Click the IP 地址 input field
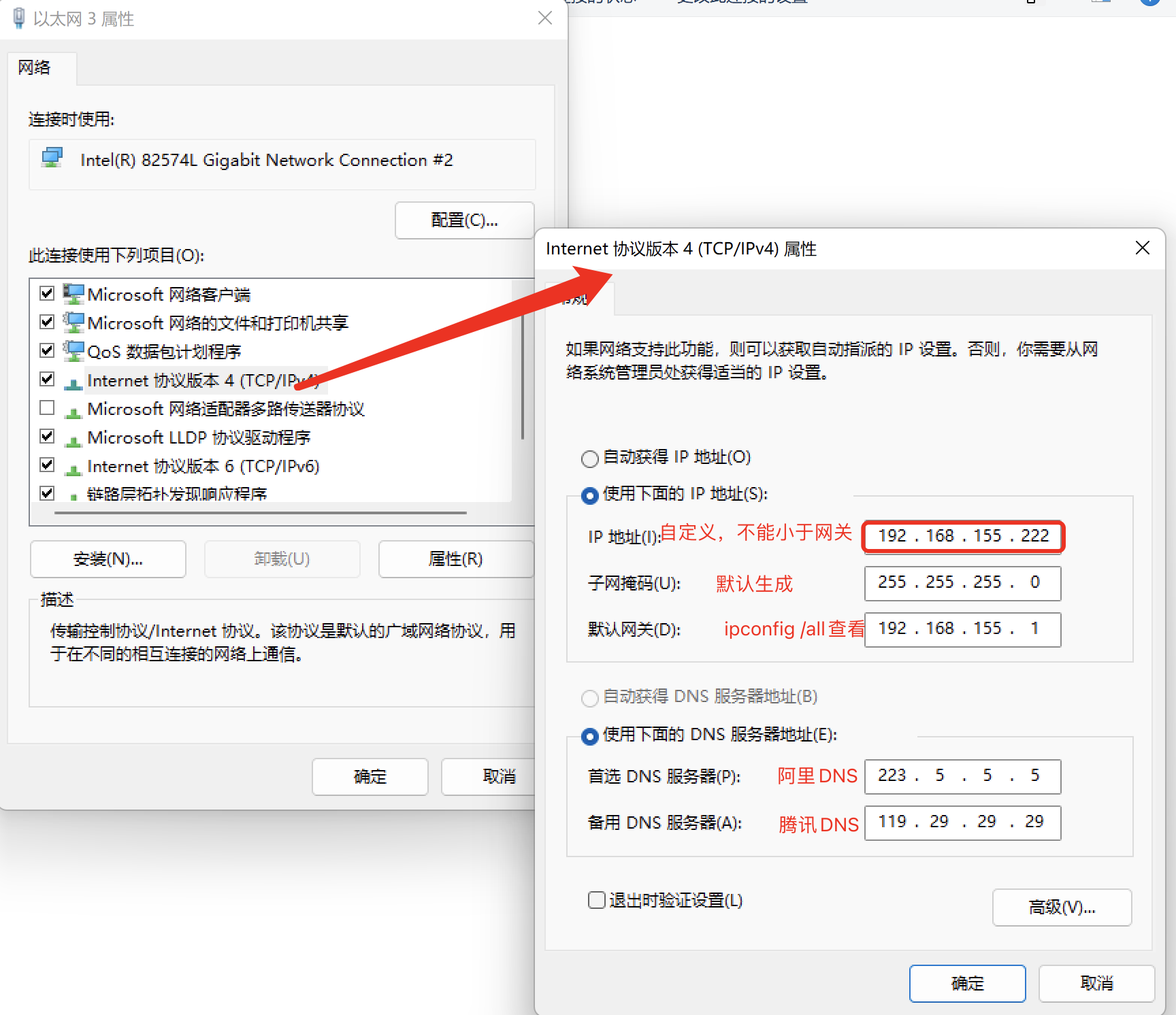The image size is (1176, 1015). point(962,536)
